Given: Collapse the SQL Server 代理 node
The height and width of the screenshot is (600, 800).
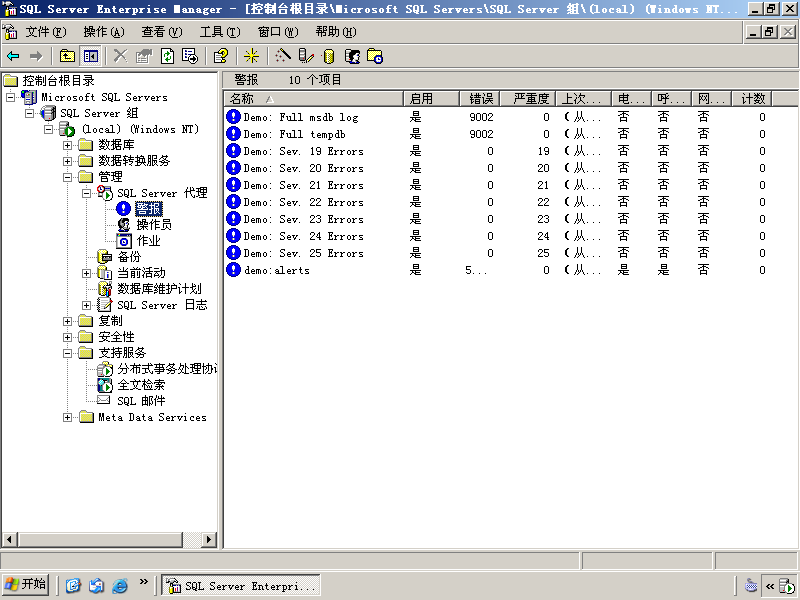Looking at the screenshot, I should point(86,193).
